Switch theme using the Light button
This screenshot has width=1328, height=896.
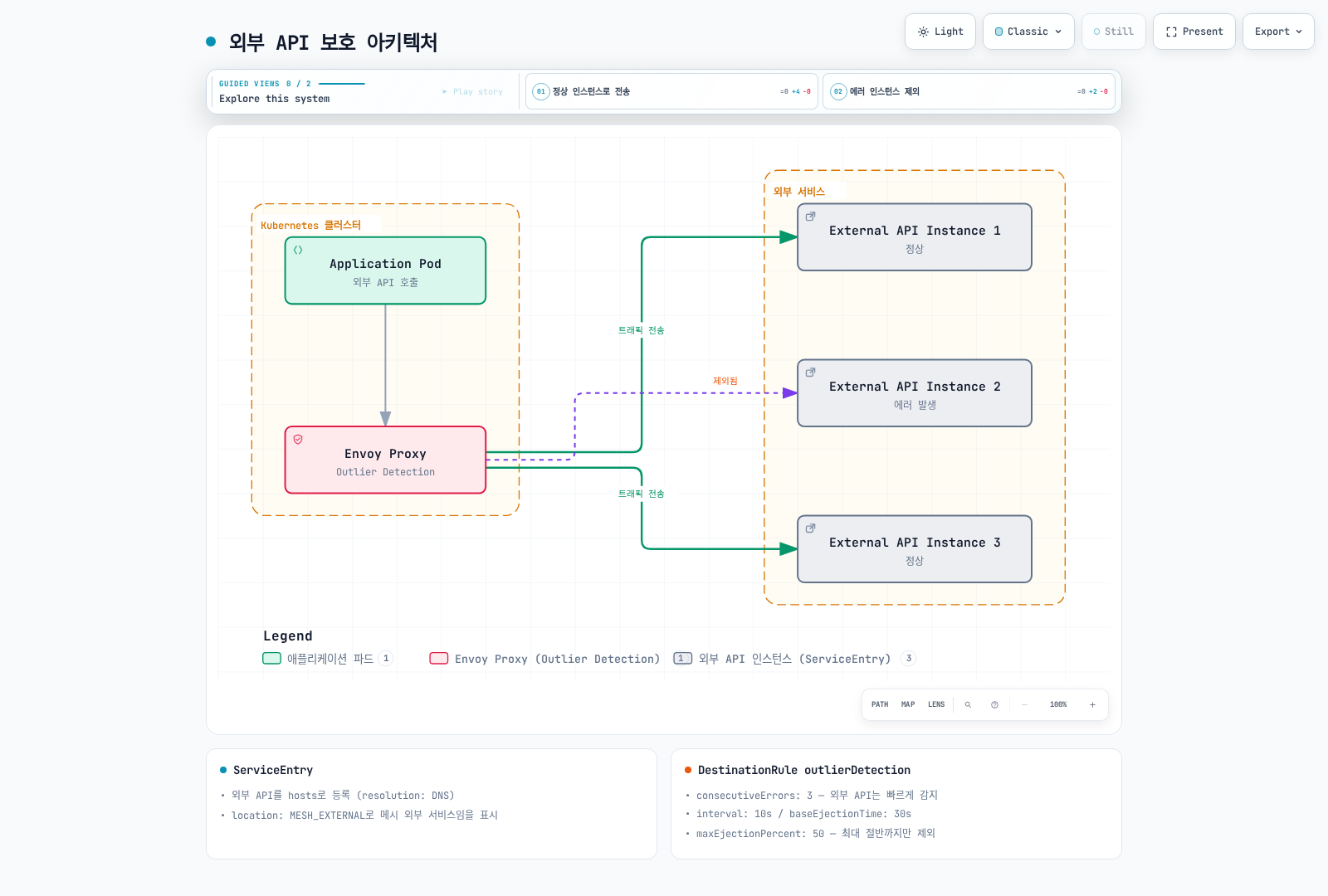940,32
